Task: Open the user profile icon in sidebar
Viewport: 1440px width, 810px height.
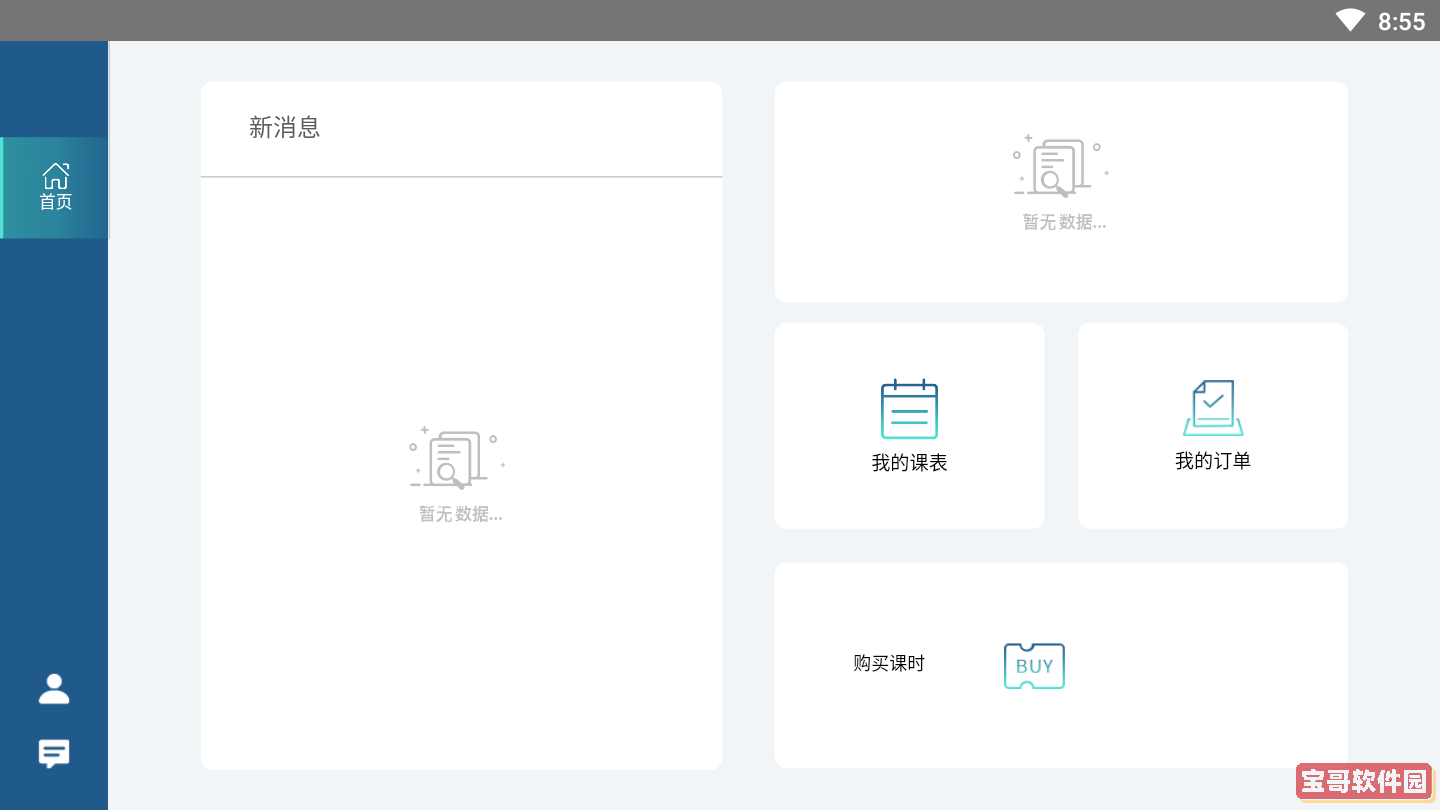Action: pos(54,689)
